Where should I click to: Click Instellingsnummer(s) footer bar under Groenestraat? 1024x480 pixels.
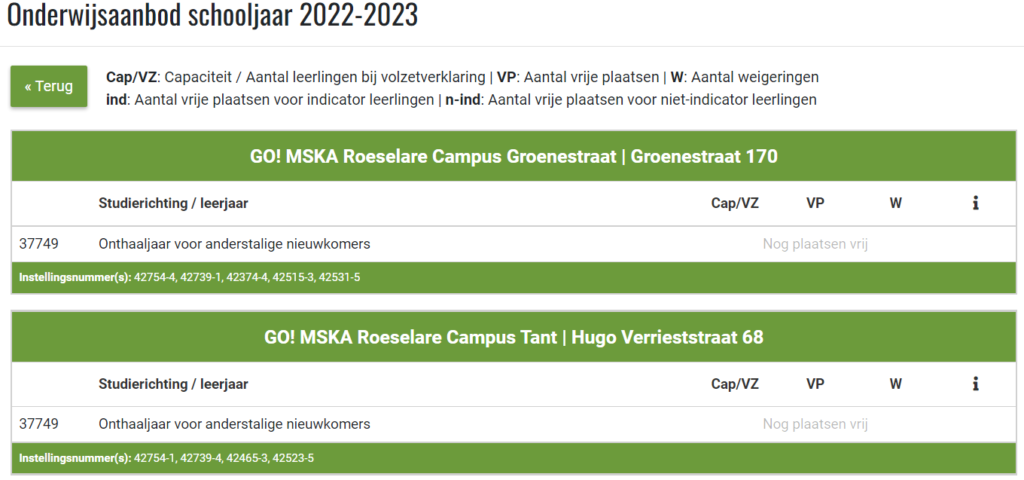point(513,278)
